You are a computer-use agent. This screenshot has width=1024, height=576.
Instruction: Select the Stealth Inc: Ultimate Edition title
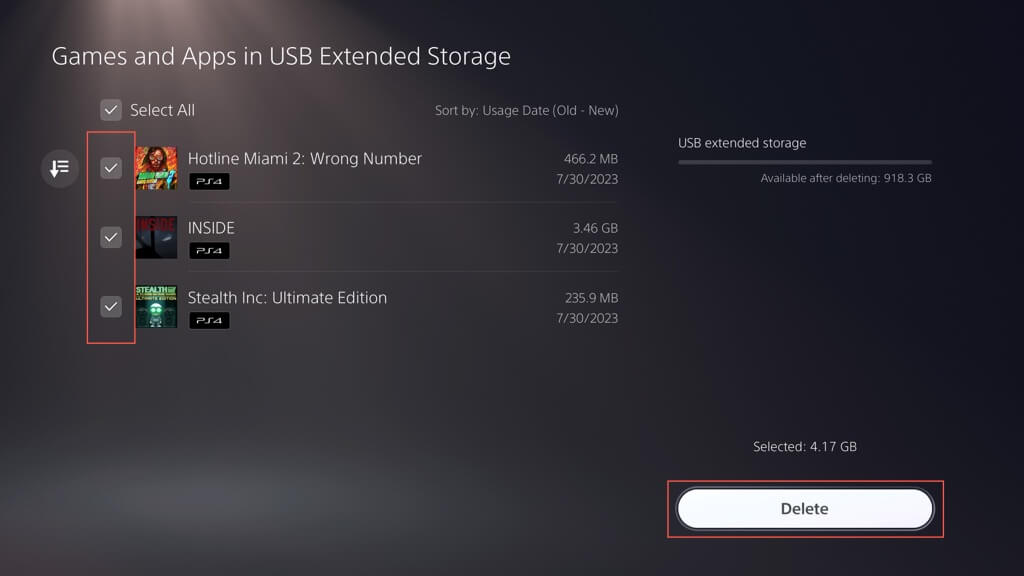pos(287,297)
